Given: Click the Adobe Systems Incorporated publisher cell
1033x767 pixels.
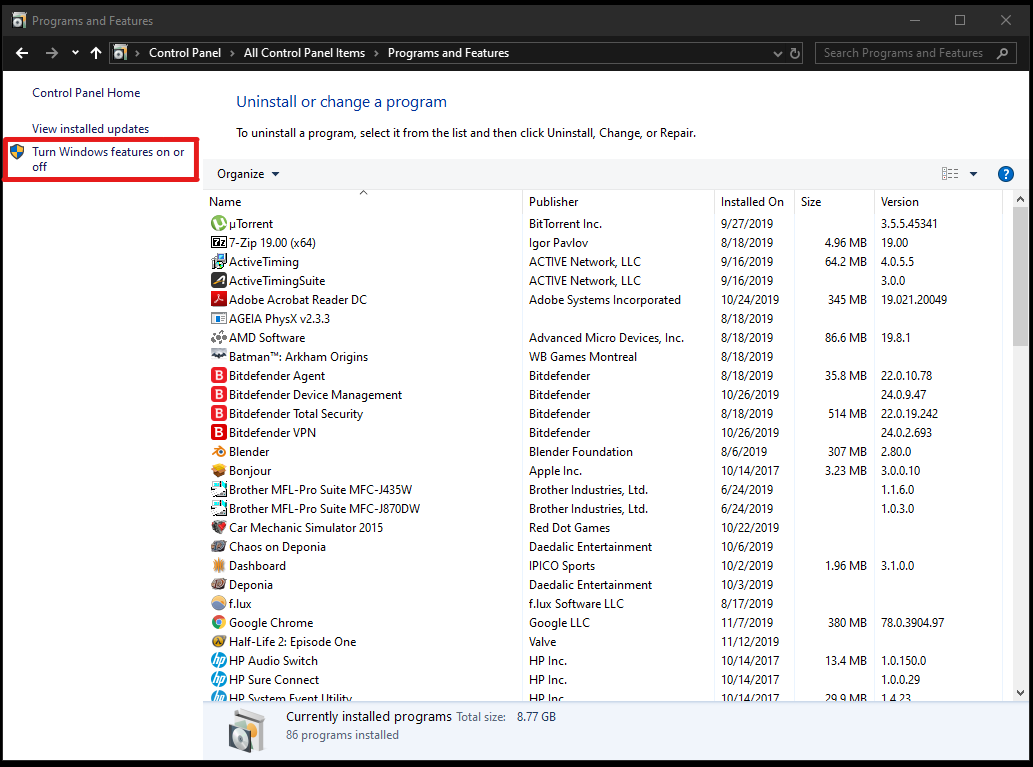Looking at the screenshot, I should point(605,300).
